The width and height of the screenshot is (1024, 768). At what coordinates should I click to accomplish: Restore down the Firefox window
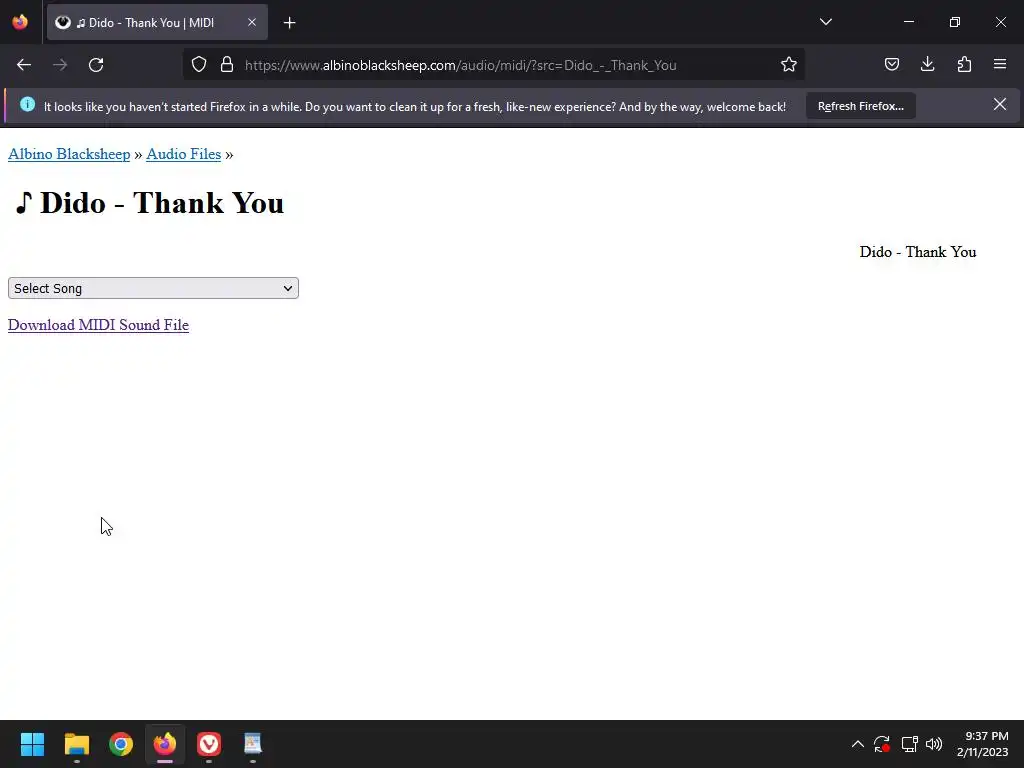[955, 22]
